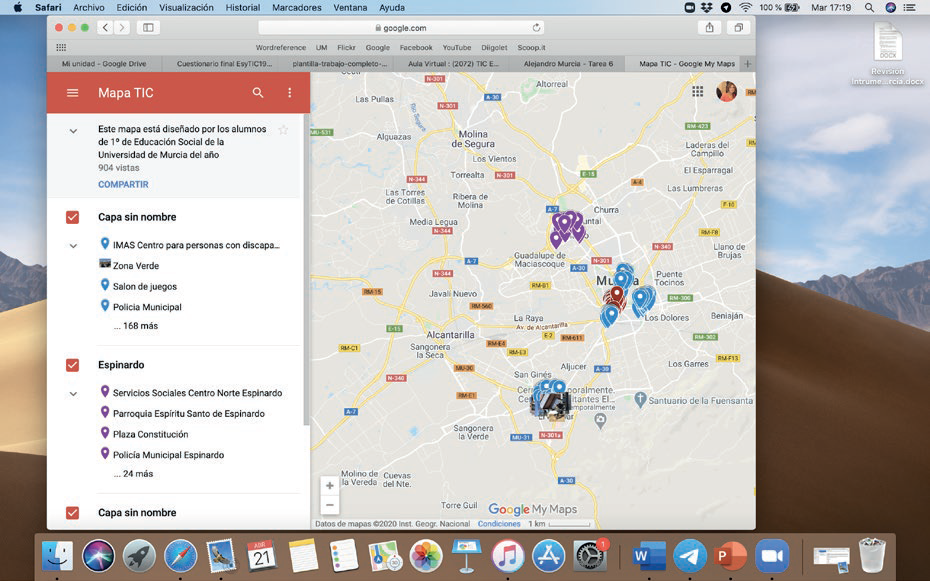The image size is (930, 581).
Task: Open Wordreference bookmark
Action: pos(281,47)
